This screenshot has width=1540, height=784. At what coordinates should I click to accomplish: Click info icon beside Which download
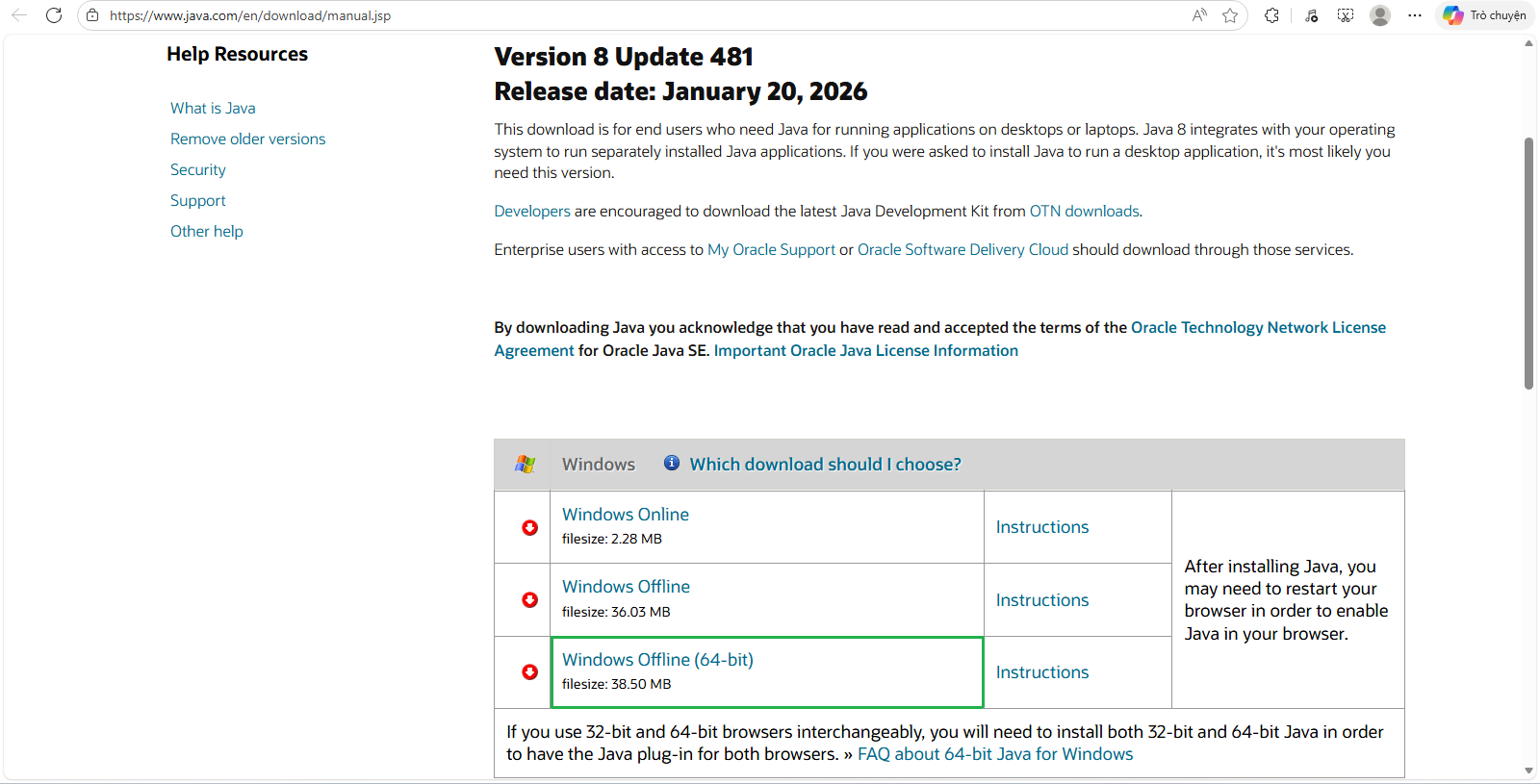pos(672,463)
